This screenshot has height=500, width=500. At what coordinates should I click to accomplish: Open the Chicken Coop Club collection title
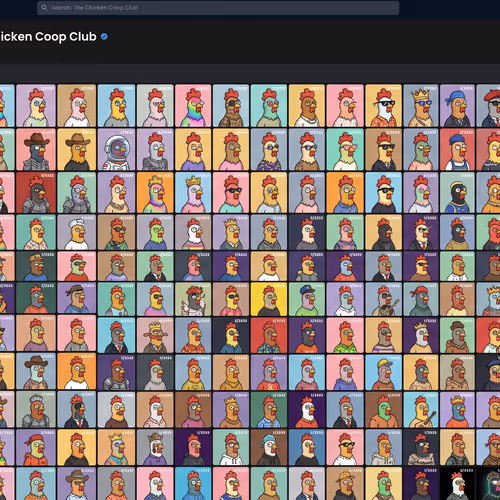(48, 37)
